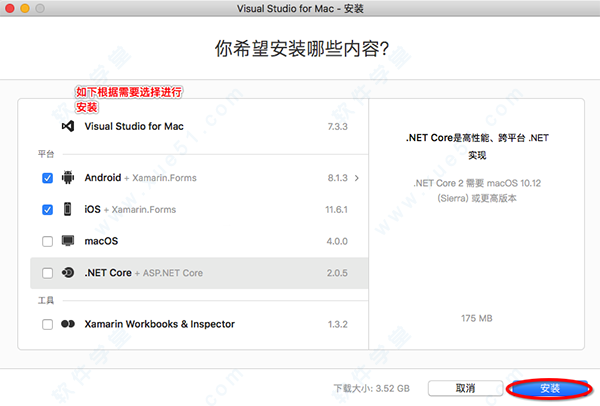Click the Android robot icon
600x406 pixels.
pyautogui.click(x=68, y=178)
